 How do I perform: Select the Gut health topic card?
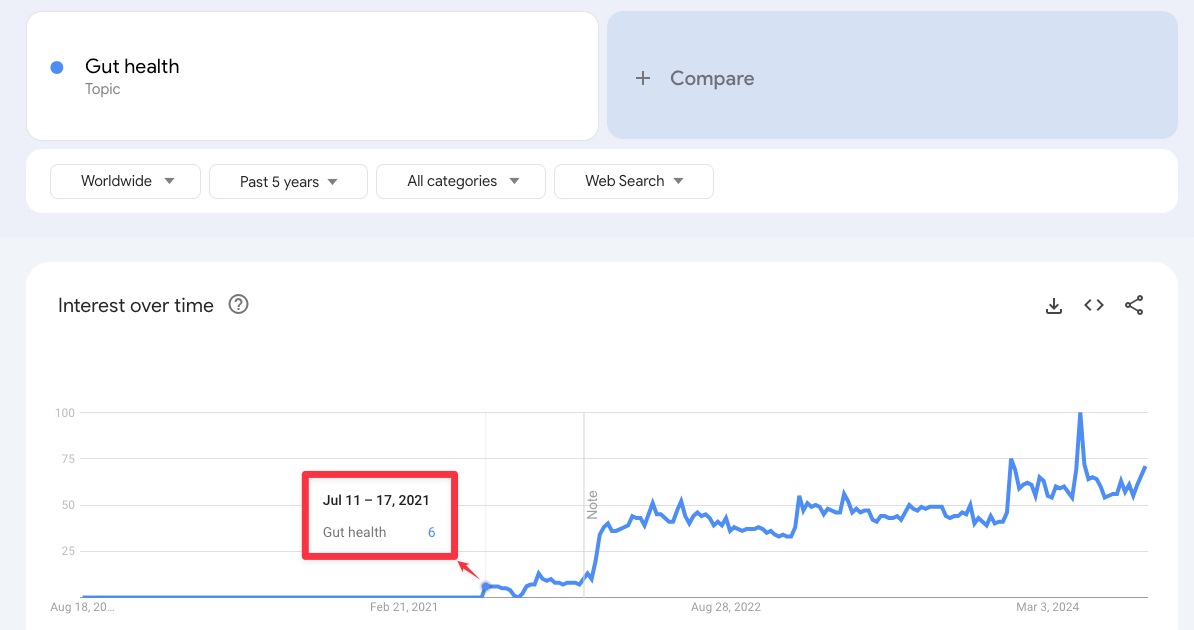click(x=313, y=75)
